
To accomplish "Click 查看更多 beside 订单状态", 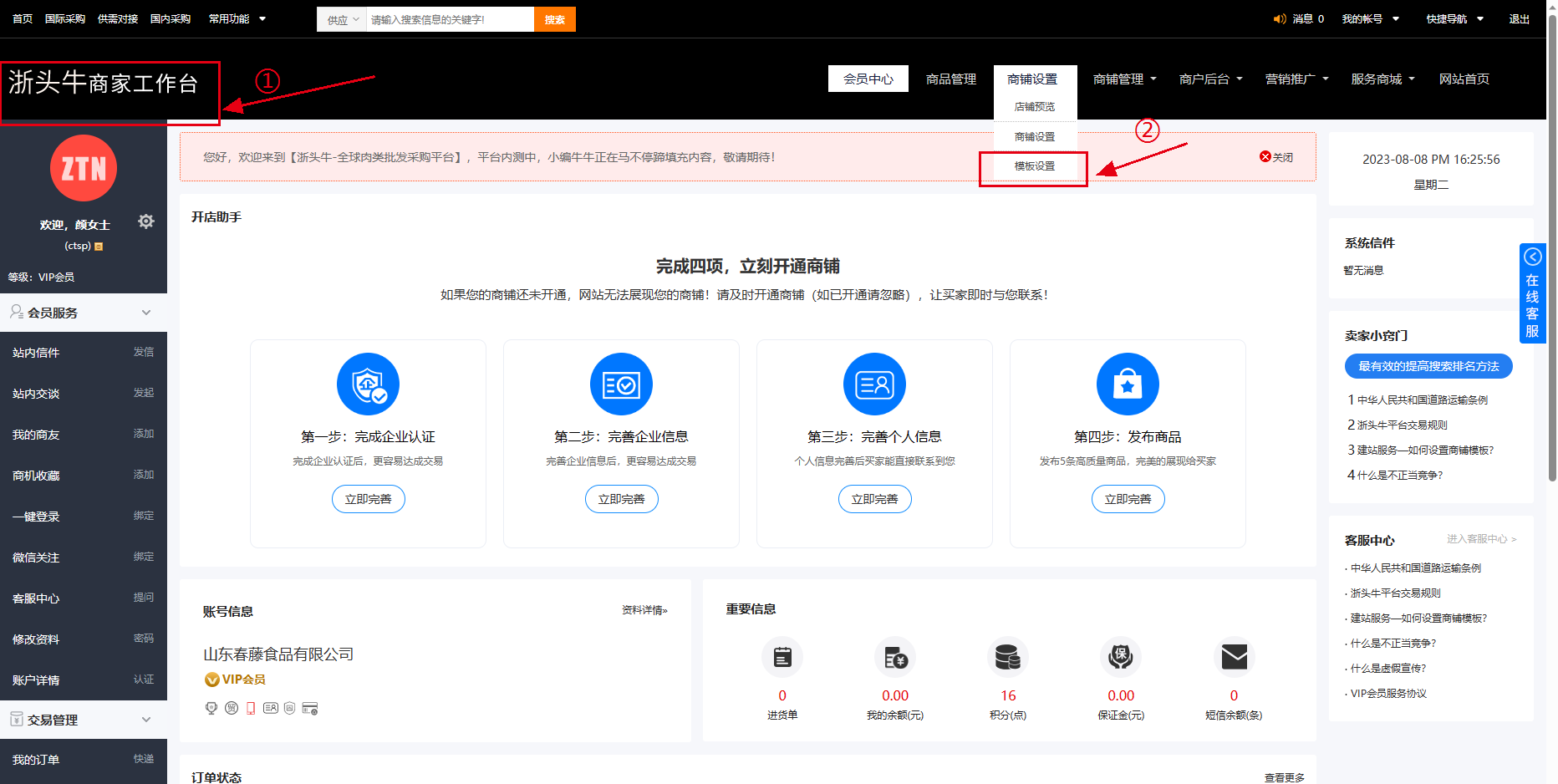I will coord(1285,777).
